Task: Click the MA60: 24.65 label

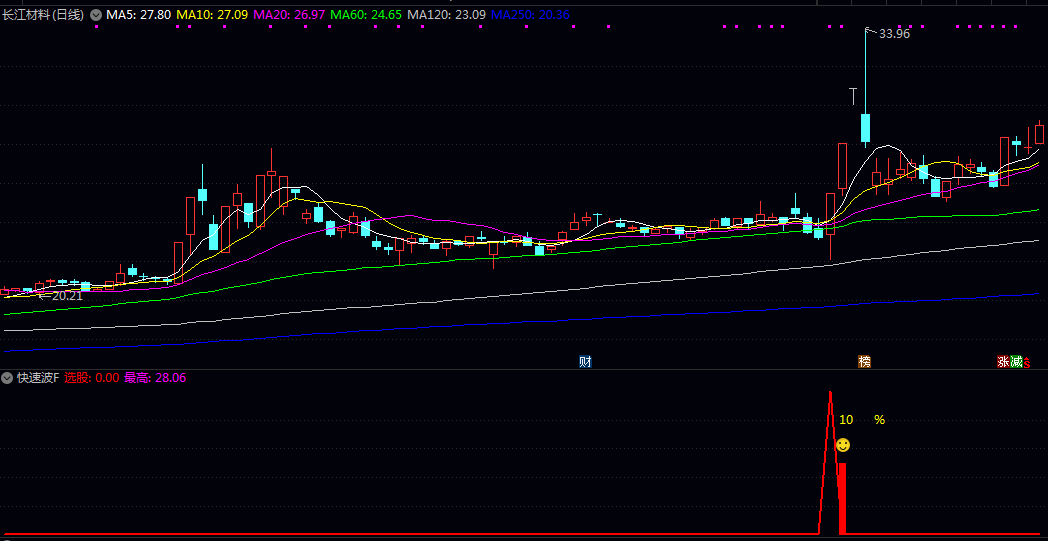Action: click(366, 14)
